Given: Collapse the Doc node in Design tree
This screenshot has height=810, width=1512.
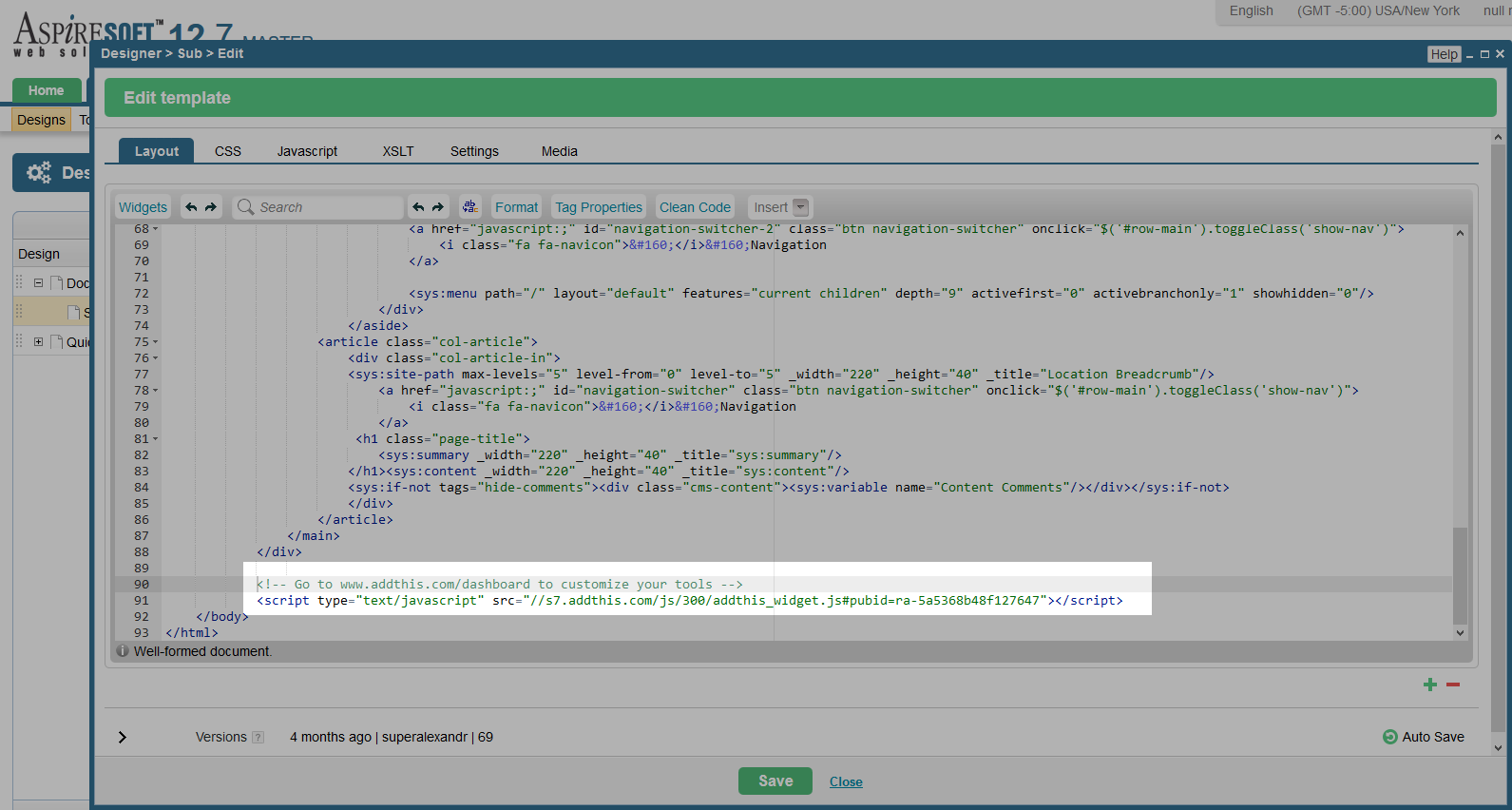Looking at the screenshot, I should point(38,283).
